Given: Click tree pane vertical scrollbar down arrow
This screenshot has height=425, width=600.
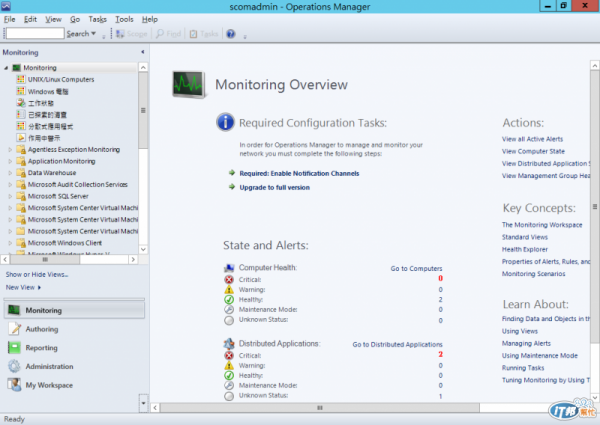Looking at the screenshot, I should pyautogui.click(x=143, y=249).
